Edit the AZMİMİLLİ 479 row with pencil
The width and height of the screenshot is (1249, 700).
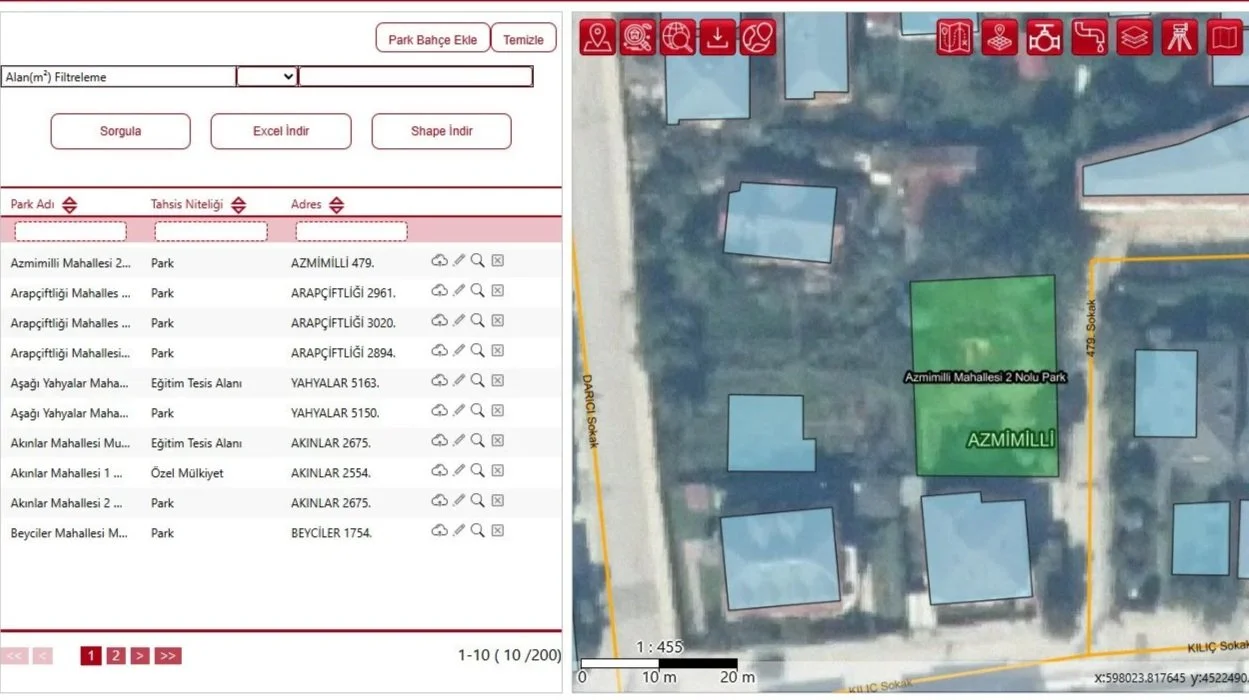point(459,261)
